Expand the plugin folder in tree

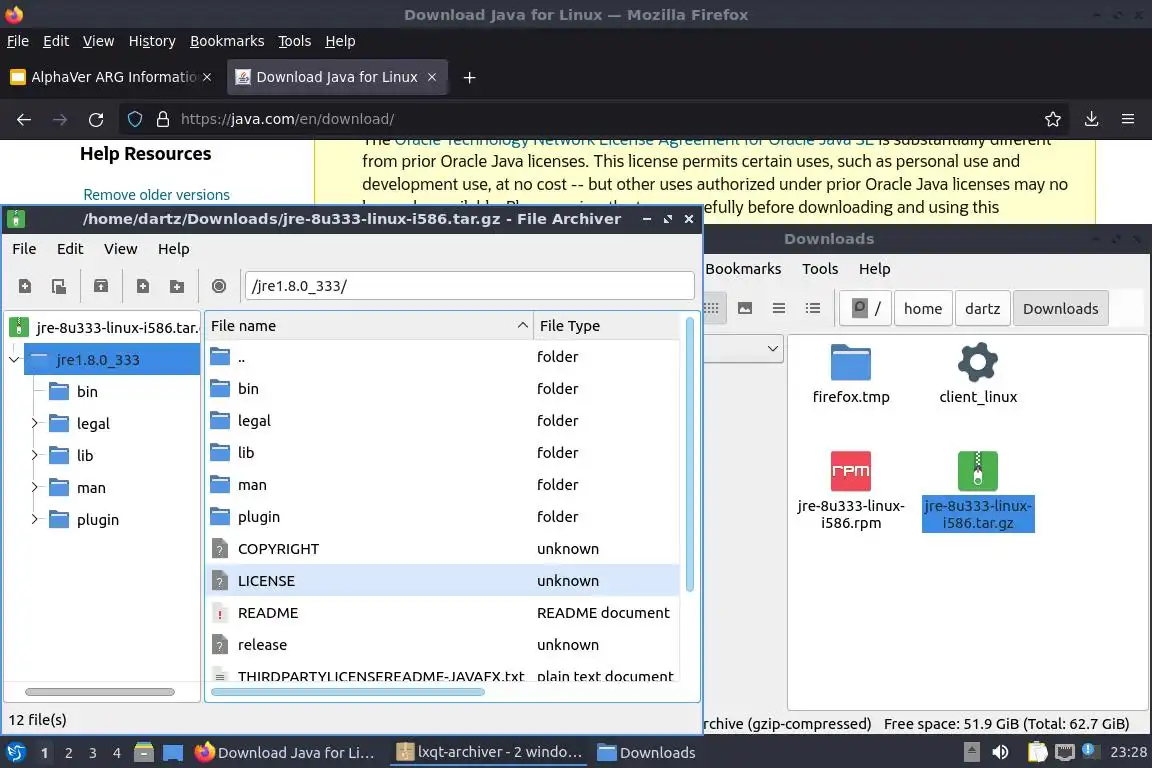[x=34, y=520]
